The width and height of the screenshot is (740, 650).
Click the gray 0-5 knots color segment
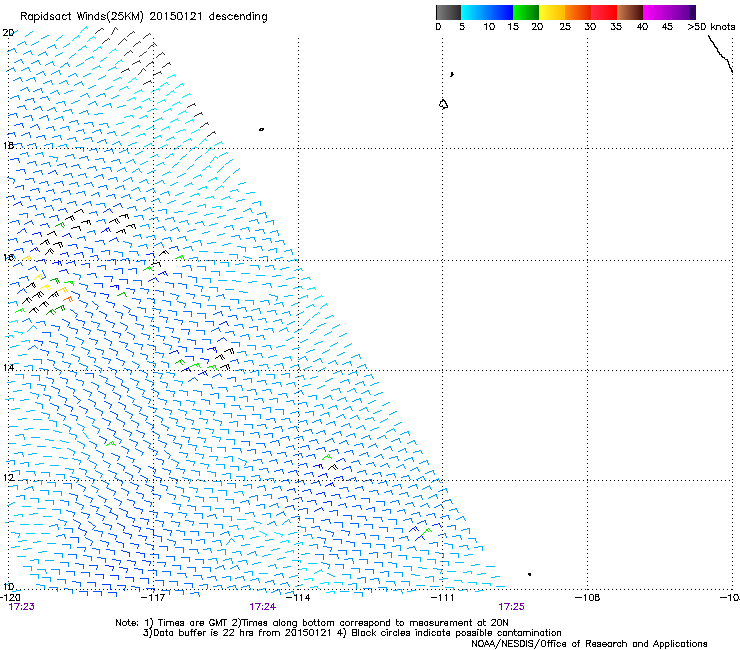pos(448,12)
